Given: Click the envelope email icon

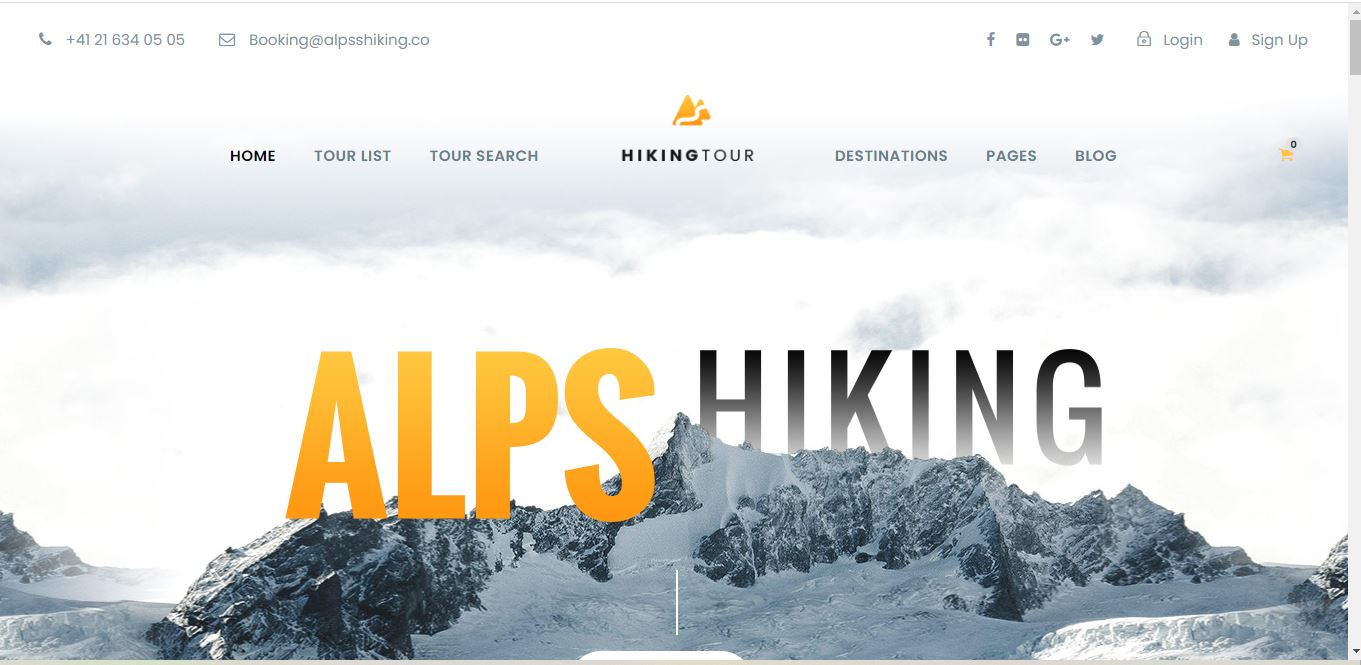Looking at the screenshot, I should (227, 40).
